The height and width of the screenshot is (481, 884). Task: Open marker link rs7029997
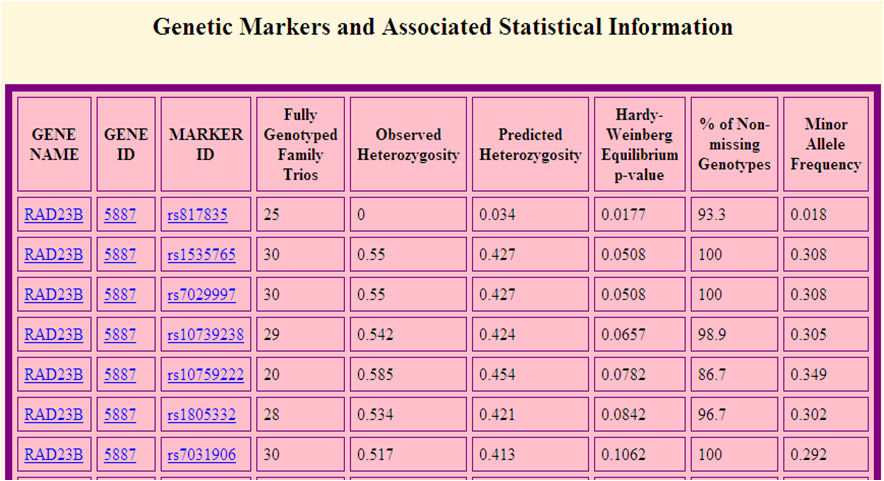tap(201, 294)
